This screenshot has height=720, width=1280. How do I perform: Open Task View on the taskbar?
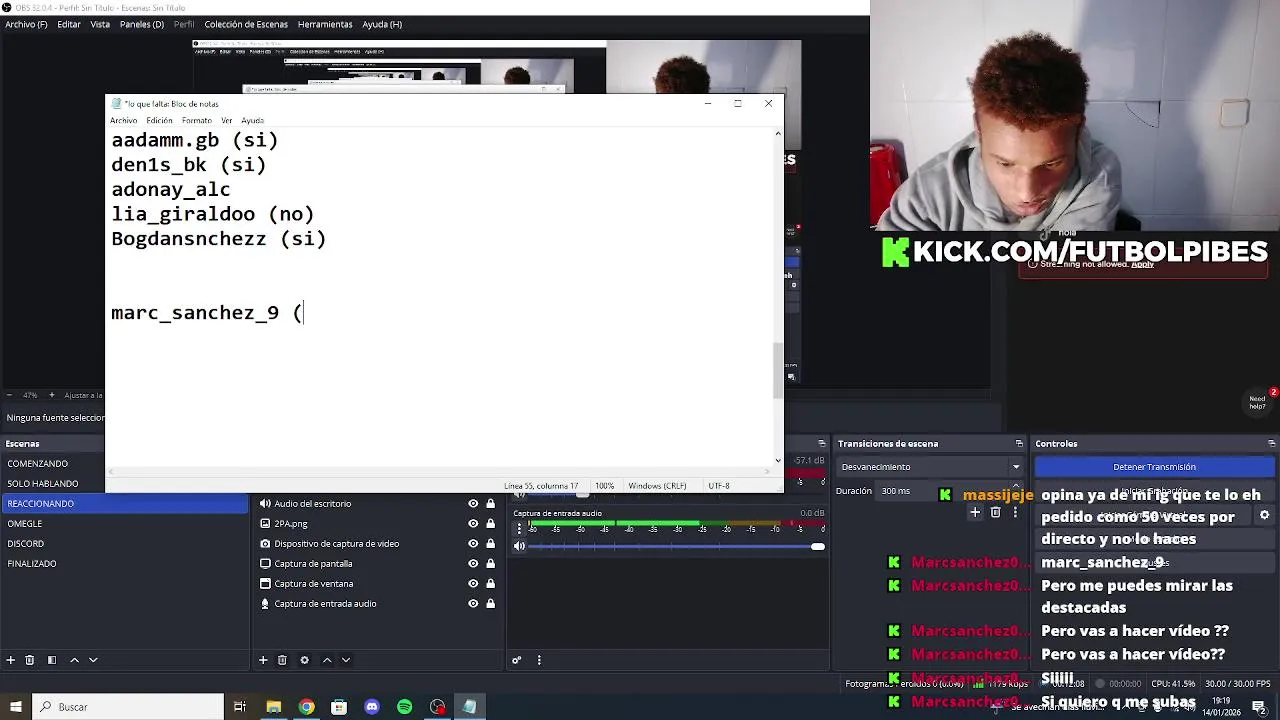click(240, 707)
